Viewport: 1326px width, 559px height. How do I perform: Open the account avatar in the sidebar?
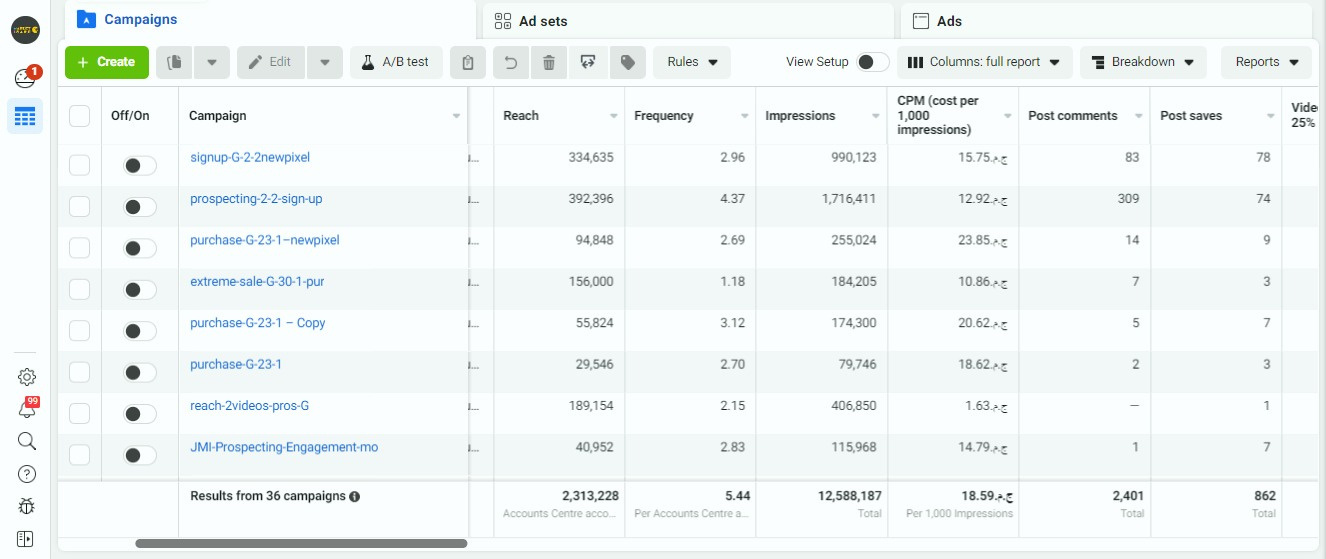click(x=25, y=31)
